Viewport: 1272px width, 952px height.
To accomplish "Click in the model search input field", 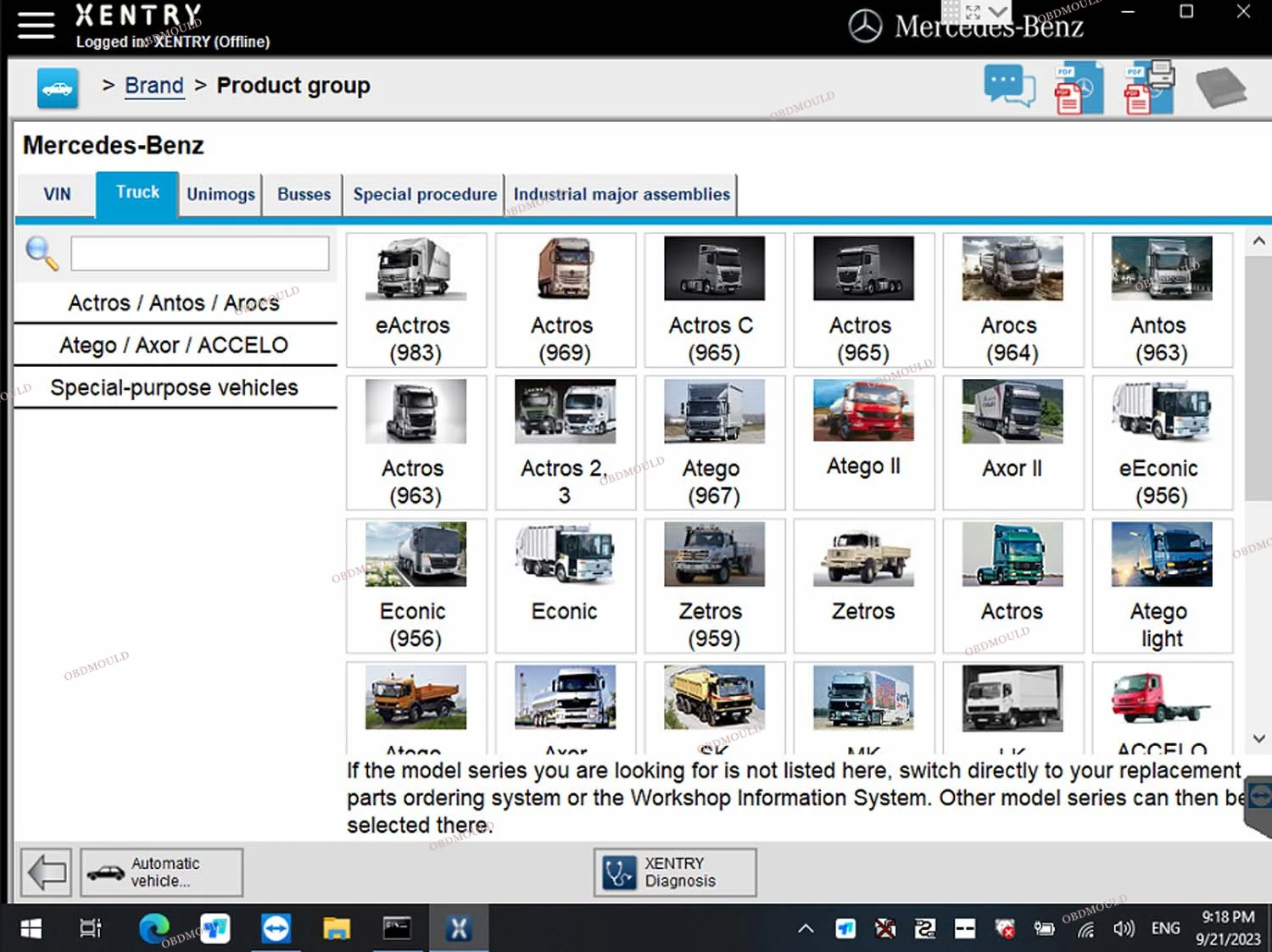I will pos(200,253).
